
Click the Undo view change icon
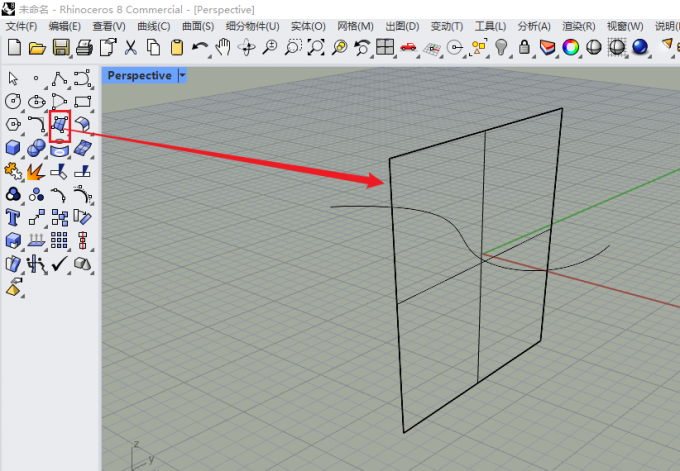362,47
